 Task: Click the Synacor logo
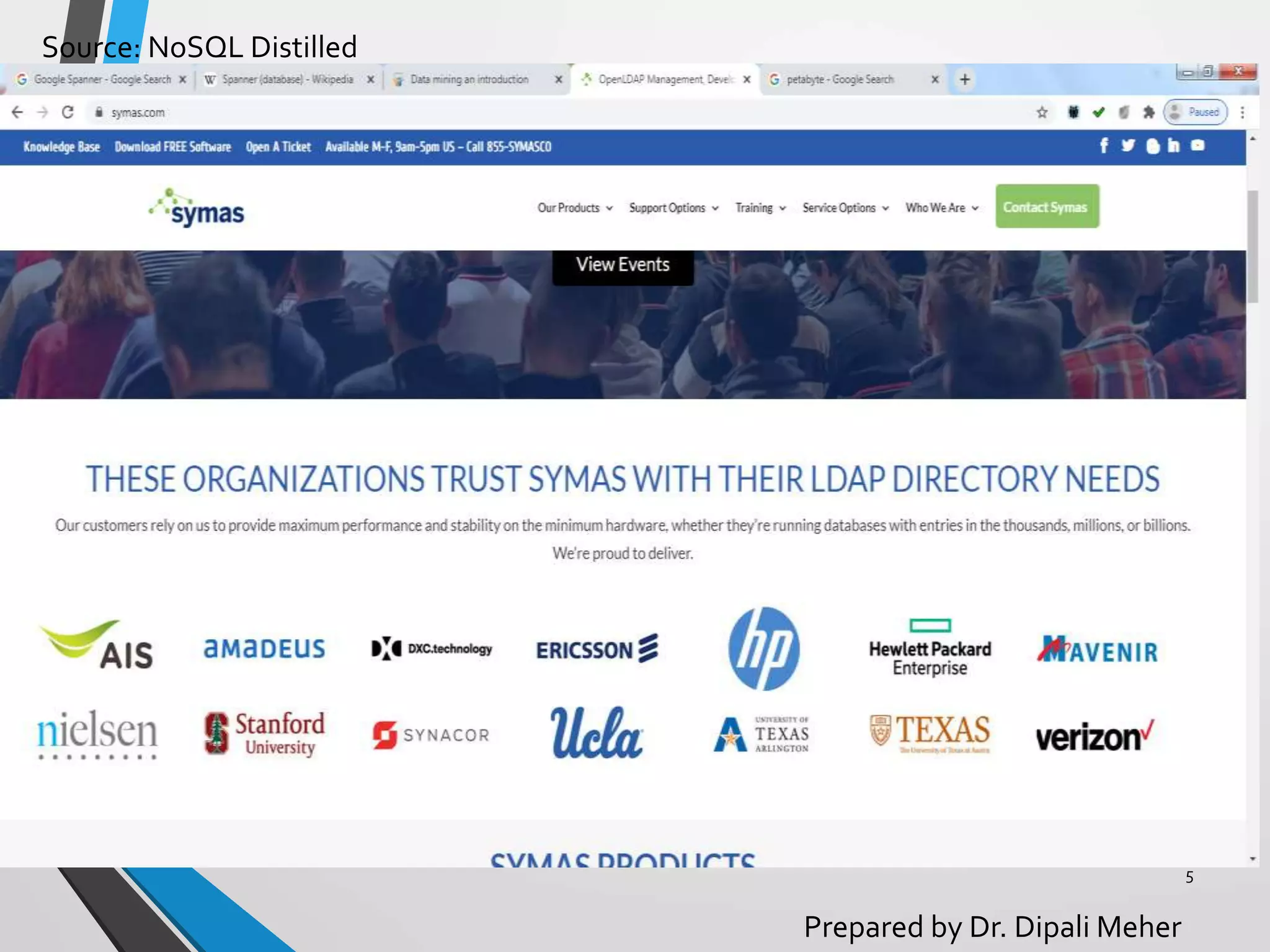431,735
